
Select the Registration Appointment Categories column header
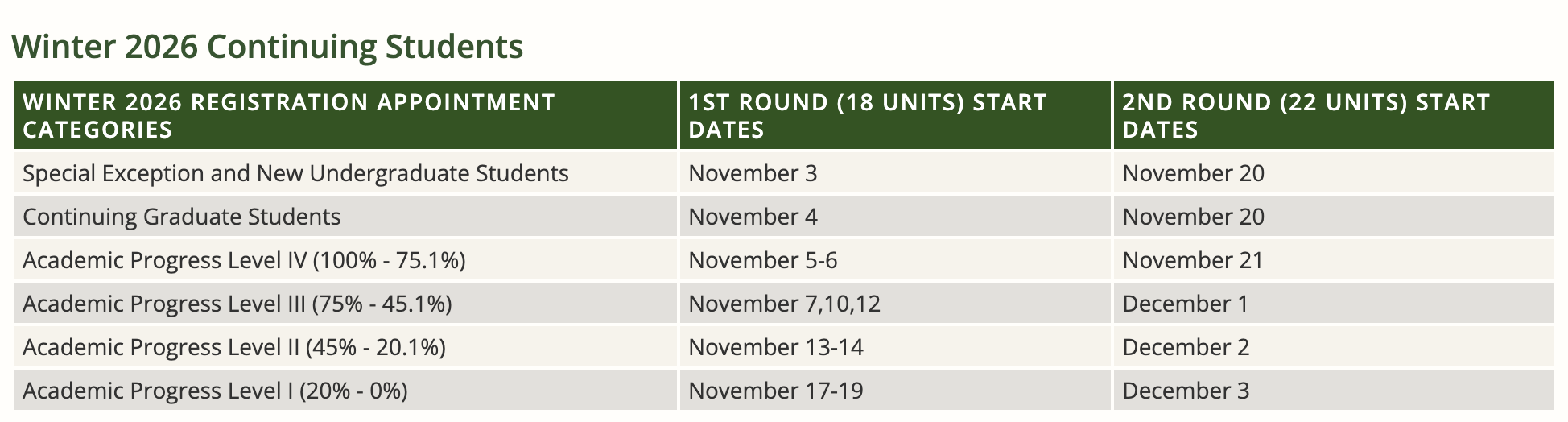289,116
